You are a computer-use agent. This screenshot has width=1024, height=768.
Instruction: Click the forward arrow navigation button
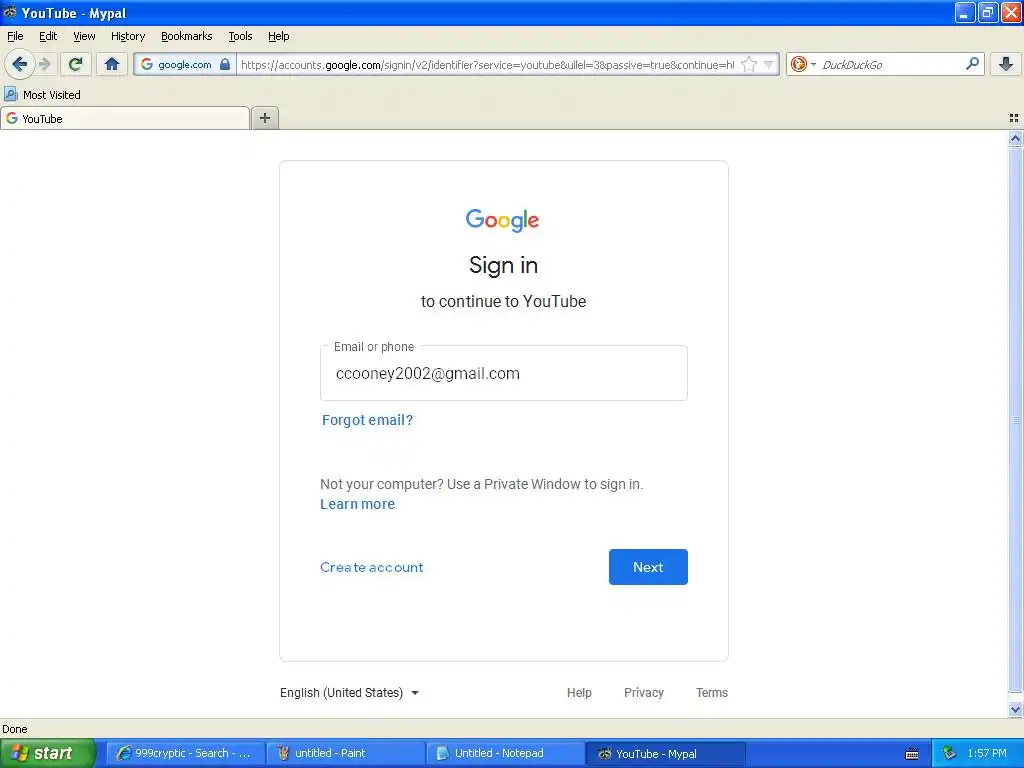(44, 64)
